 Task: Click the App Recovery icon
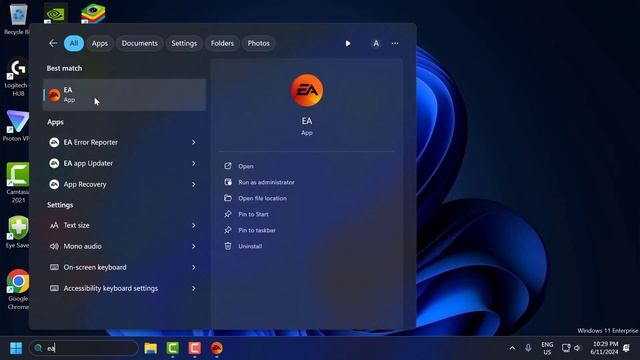click(x=54, y=184)
